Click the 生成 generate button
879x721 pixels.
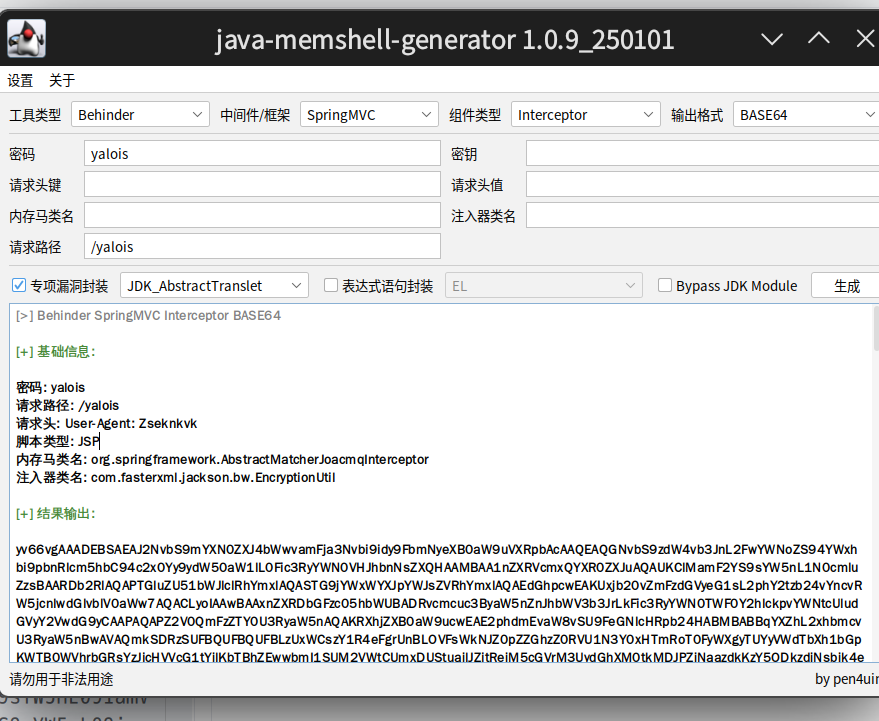click(845, 285)
